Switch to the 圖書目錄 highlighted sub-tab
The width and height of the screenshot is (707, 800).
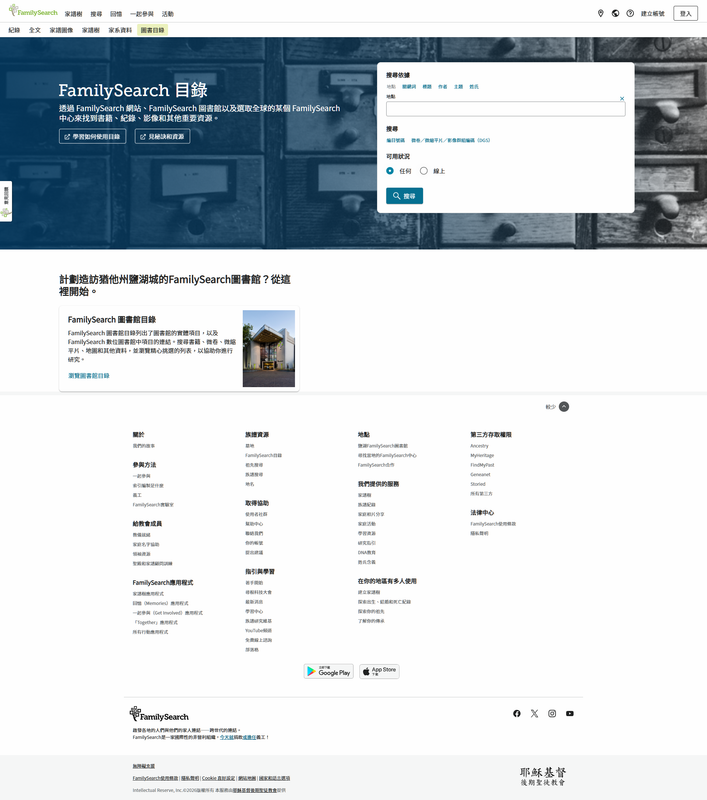point(152,30)
